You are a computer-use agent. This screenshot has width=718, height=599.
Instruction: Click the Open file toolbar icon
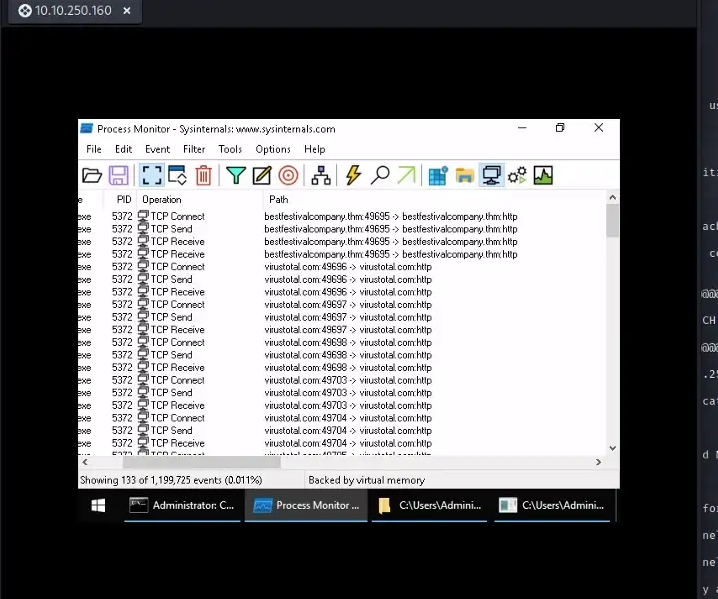tap(92, 175)
